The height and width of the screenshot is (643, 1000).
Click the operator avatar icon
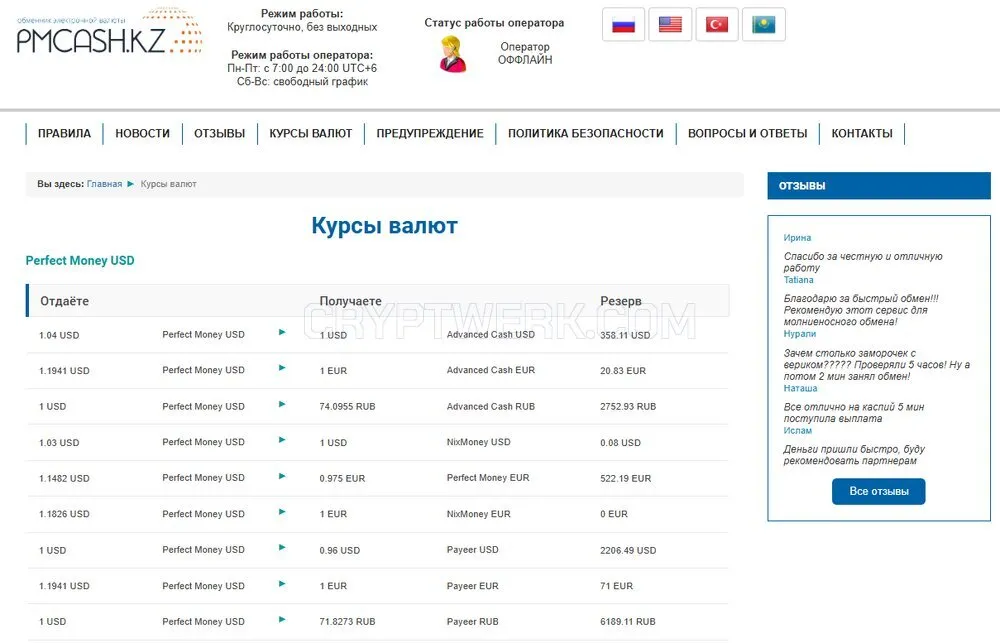click(x=452, y=54)
